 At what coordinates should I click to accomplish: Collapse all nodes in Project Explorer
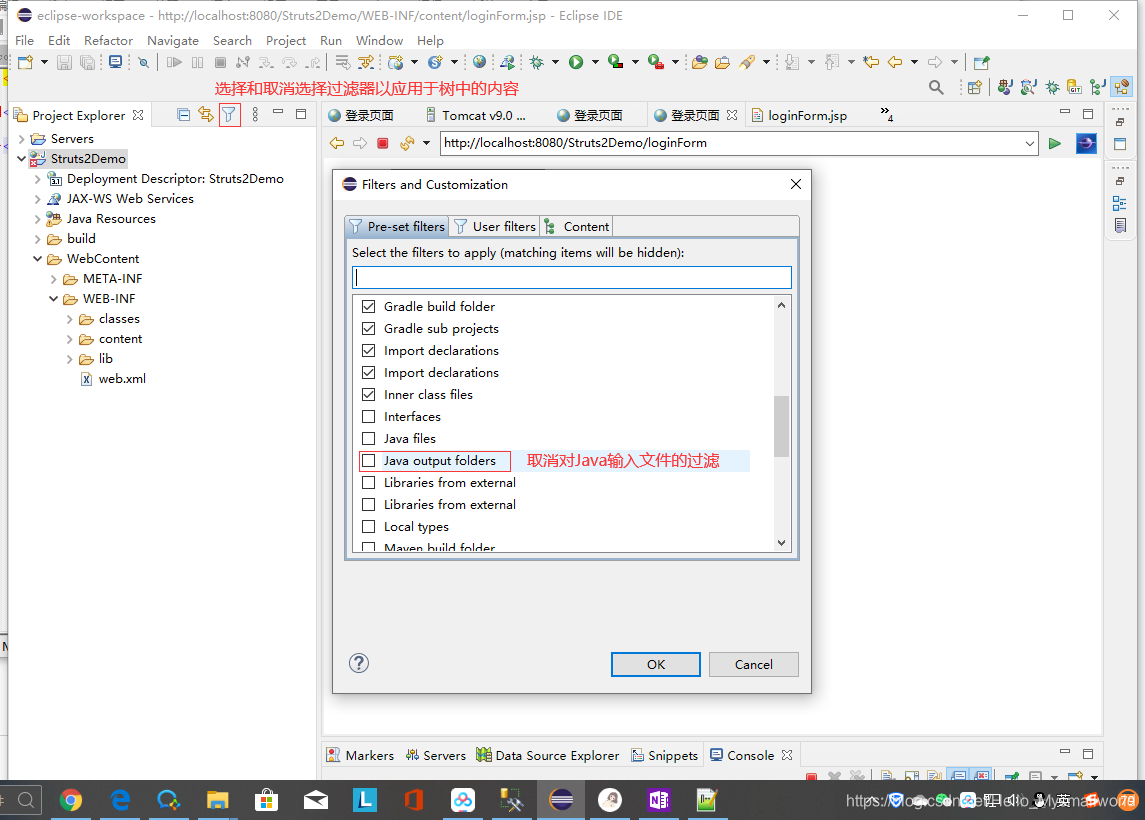pyautogui.click(x=182, y=114)
